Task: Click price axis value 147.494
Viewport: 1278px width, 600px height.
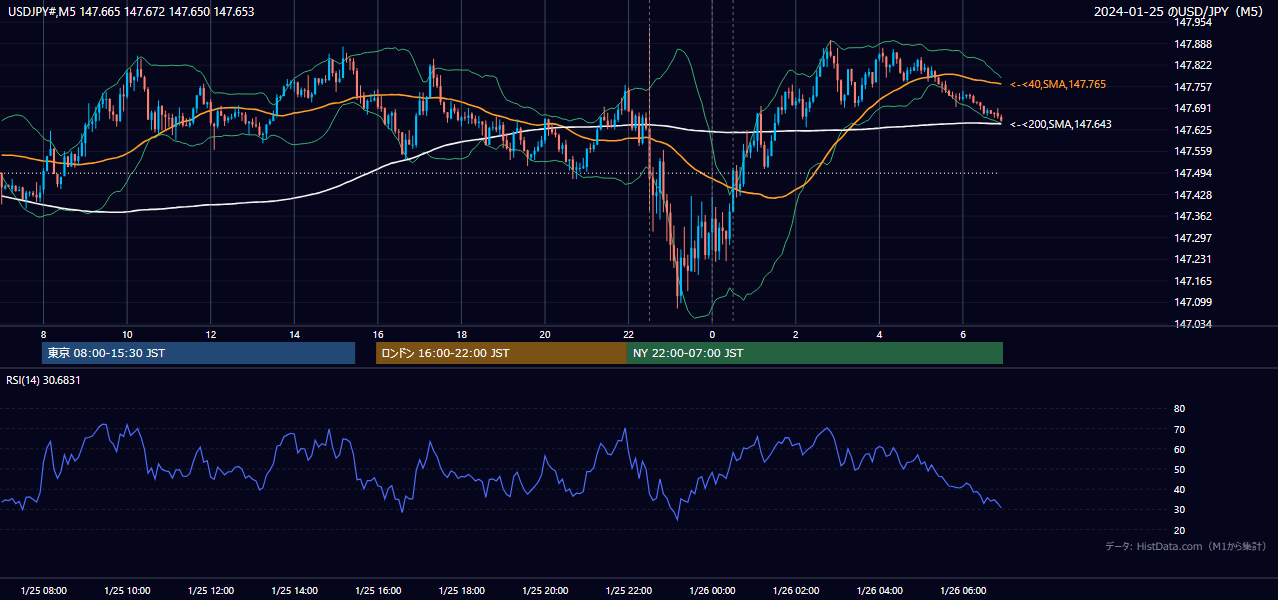Action: click(1192, 173)
